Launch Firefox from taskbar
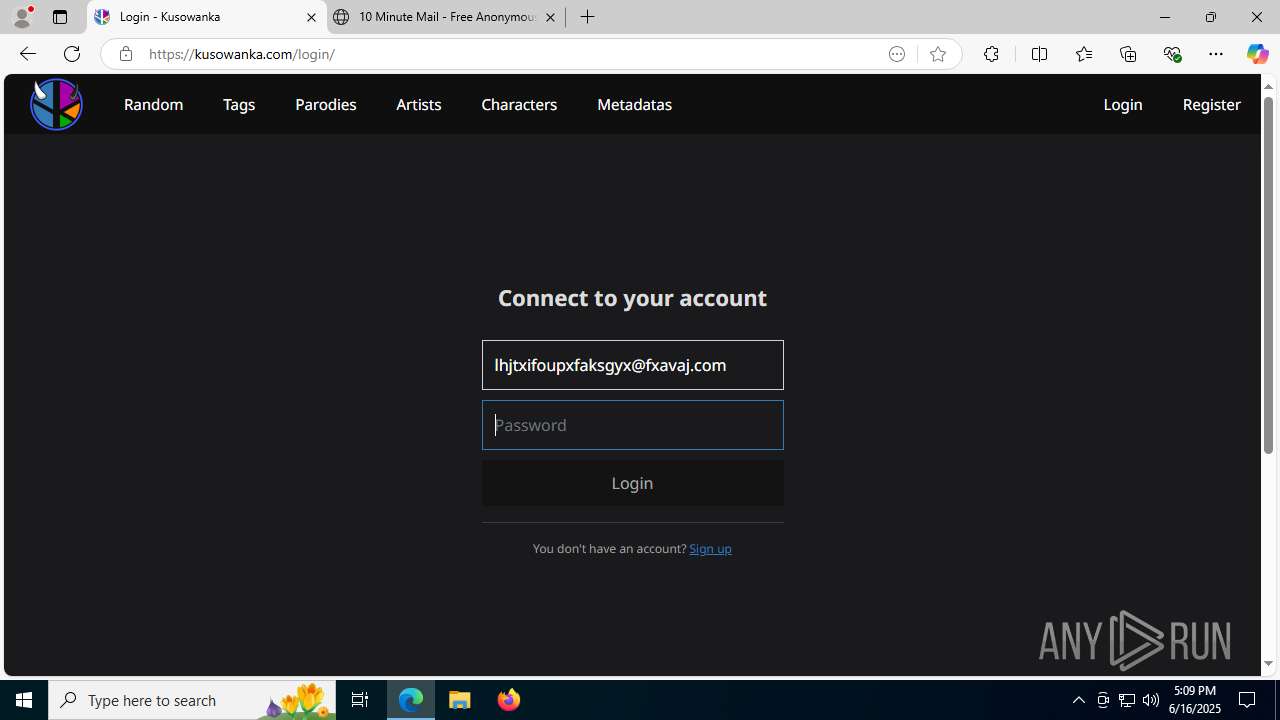 click(x=508, y=700)
